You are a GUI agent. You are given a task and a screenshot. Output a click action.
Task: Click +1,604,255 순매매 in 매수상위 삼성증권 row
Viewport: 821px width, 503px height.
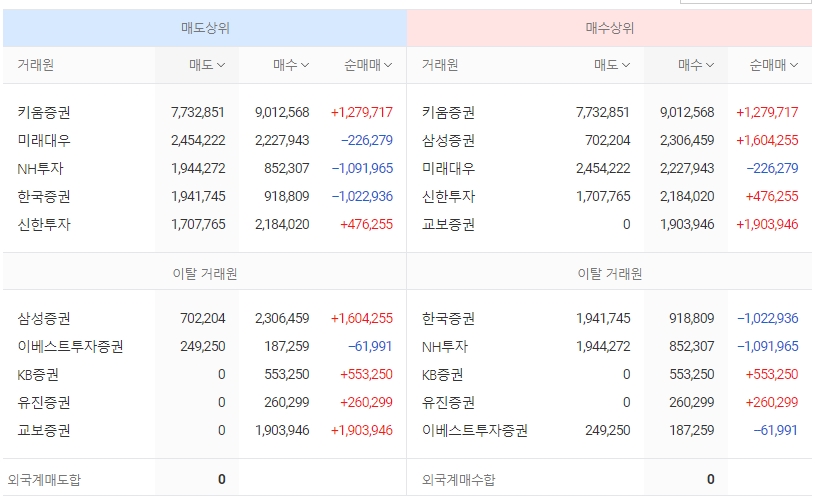pyautogui.click(x=767, y=140)
